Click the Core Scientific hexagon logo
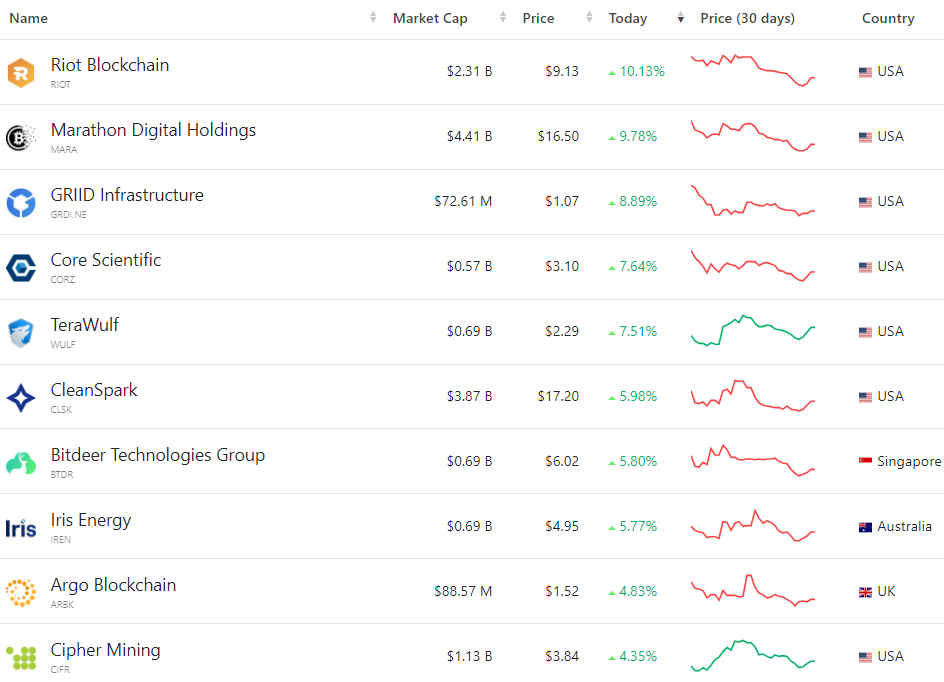 [20, 267]
